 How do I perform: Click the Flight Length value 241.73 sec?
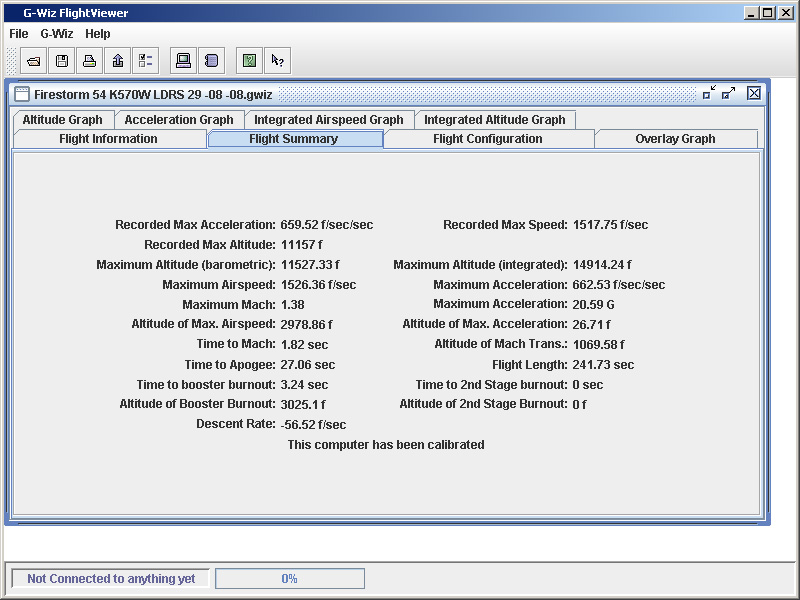[603, 365]
